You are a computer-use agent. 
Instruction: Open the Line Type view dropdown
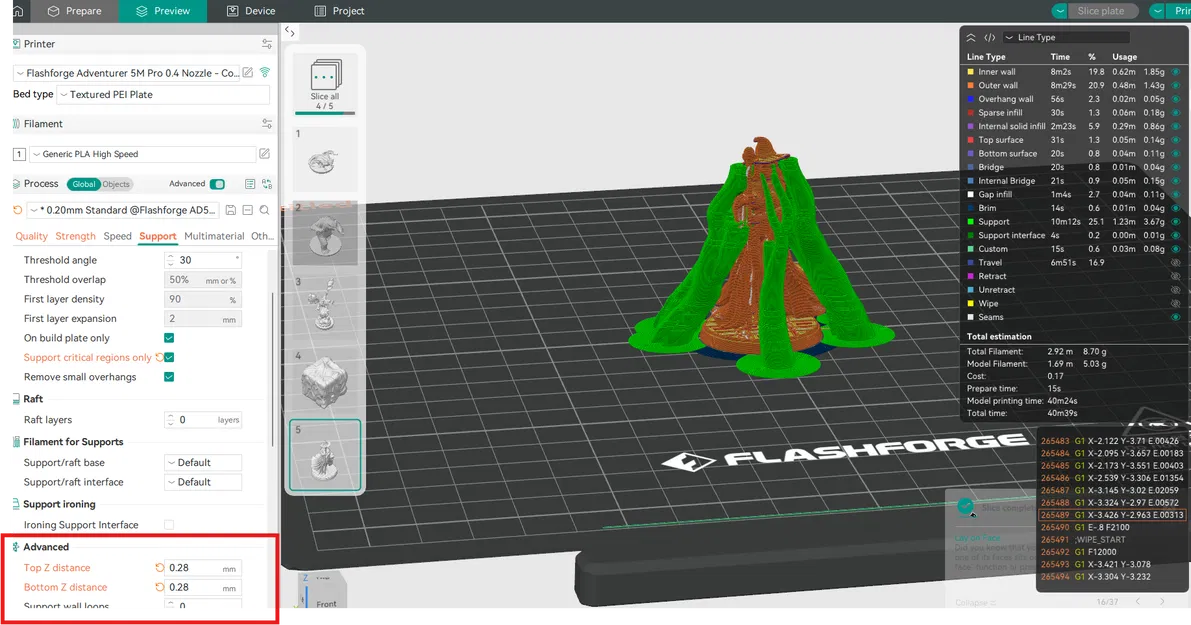point(1066,37)
